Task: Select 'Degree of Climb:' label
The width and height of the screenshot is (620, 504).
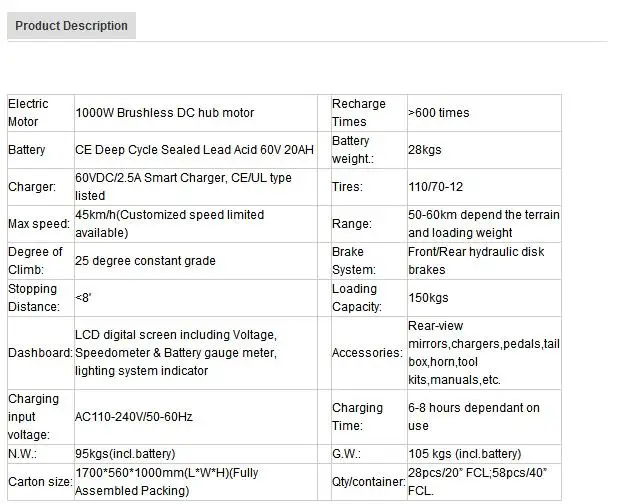Action: pos(35,261)
